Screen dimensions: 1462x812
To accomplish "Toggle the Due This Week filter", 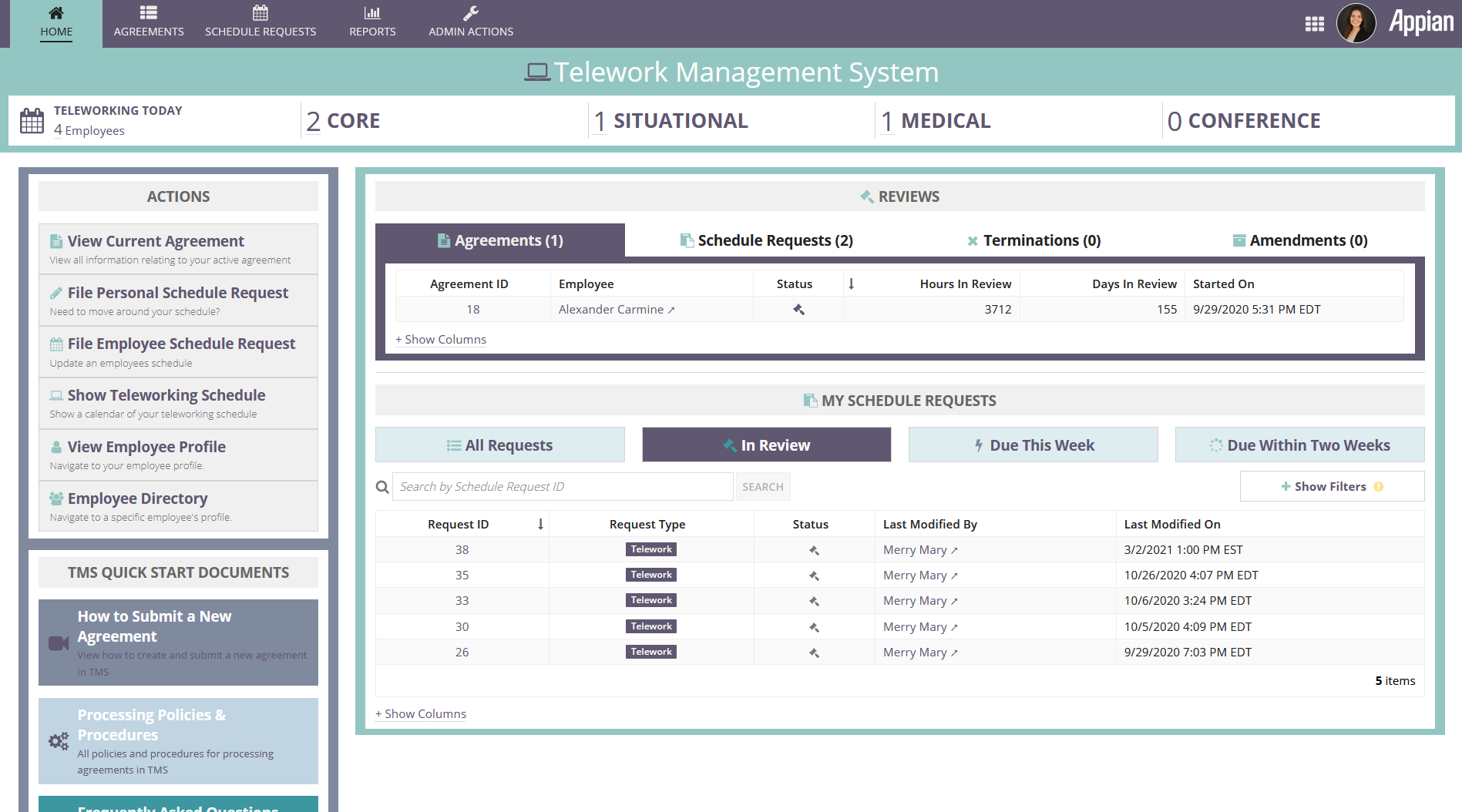I will 1033,445.
